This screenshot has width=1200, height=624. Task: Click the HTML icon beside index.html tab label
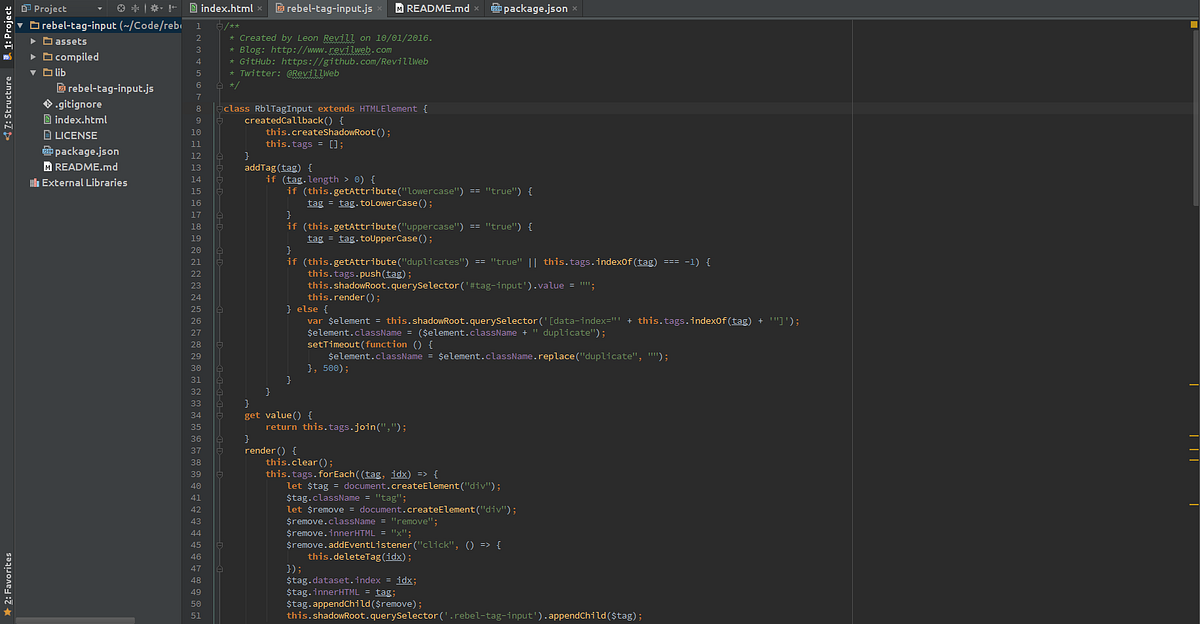coord(195,7)
